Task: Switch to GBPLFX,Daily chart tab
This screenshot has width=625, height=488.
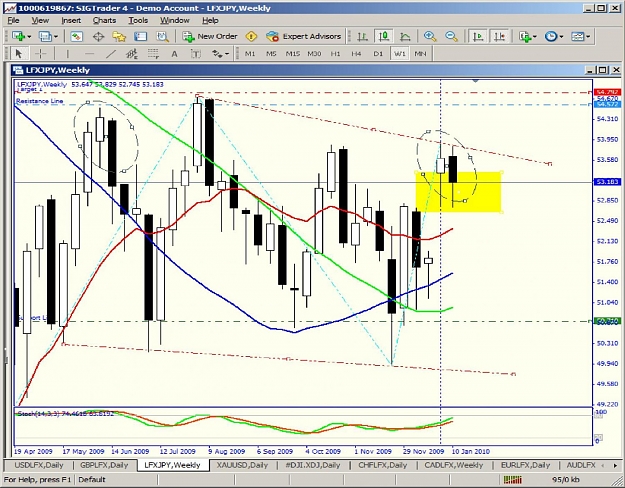Action: click(x=104, y=465)
